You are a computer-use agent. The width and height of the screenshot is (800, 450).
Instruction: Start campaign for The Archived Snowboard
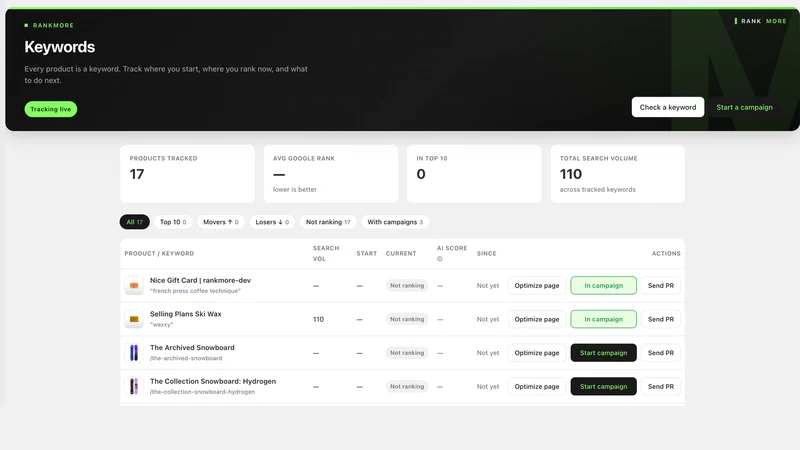[x=604, y=353]
